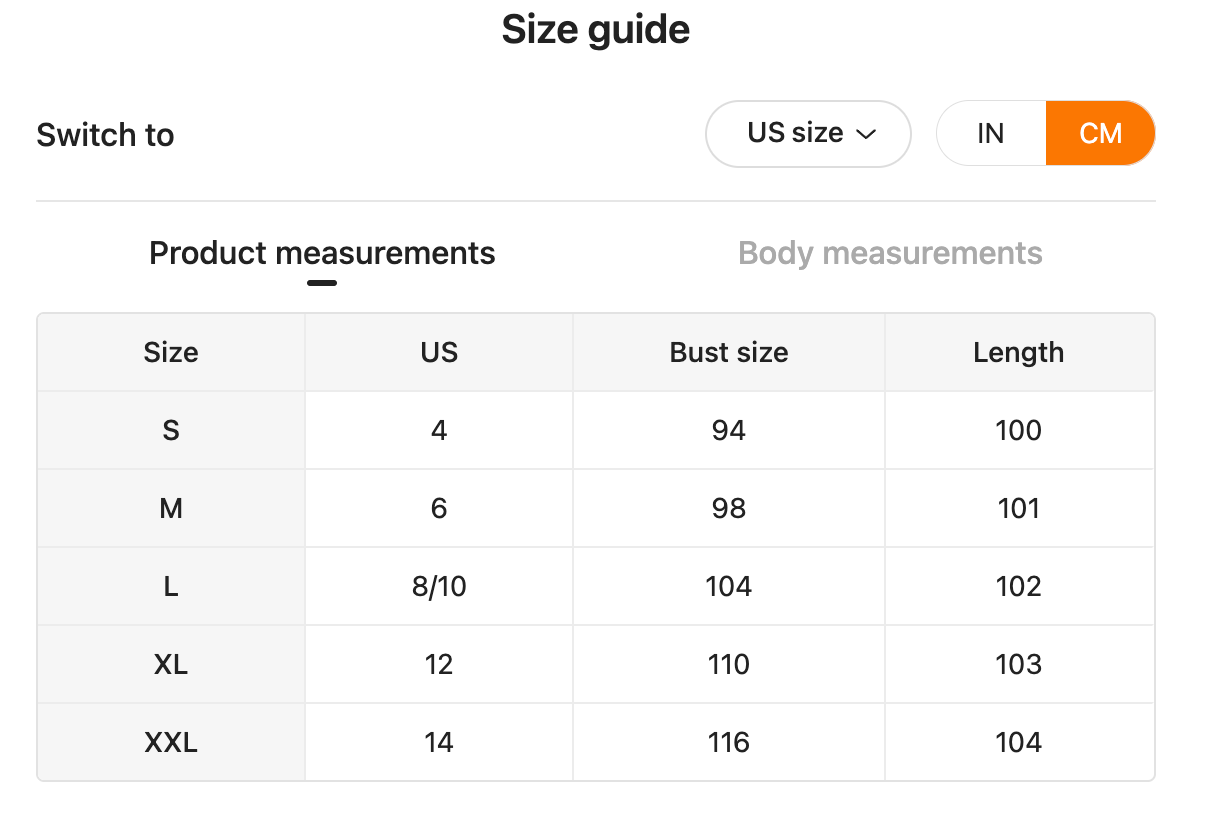Viewport: 1214px width, 816px height.
Task: Select the L size row label
Action: [x=171, y=586]
